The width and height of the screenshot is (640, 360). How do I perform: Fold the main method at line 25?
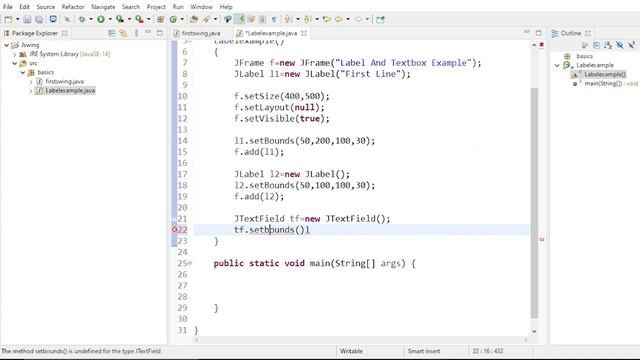190,263
